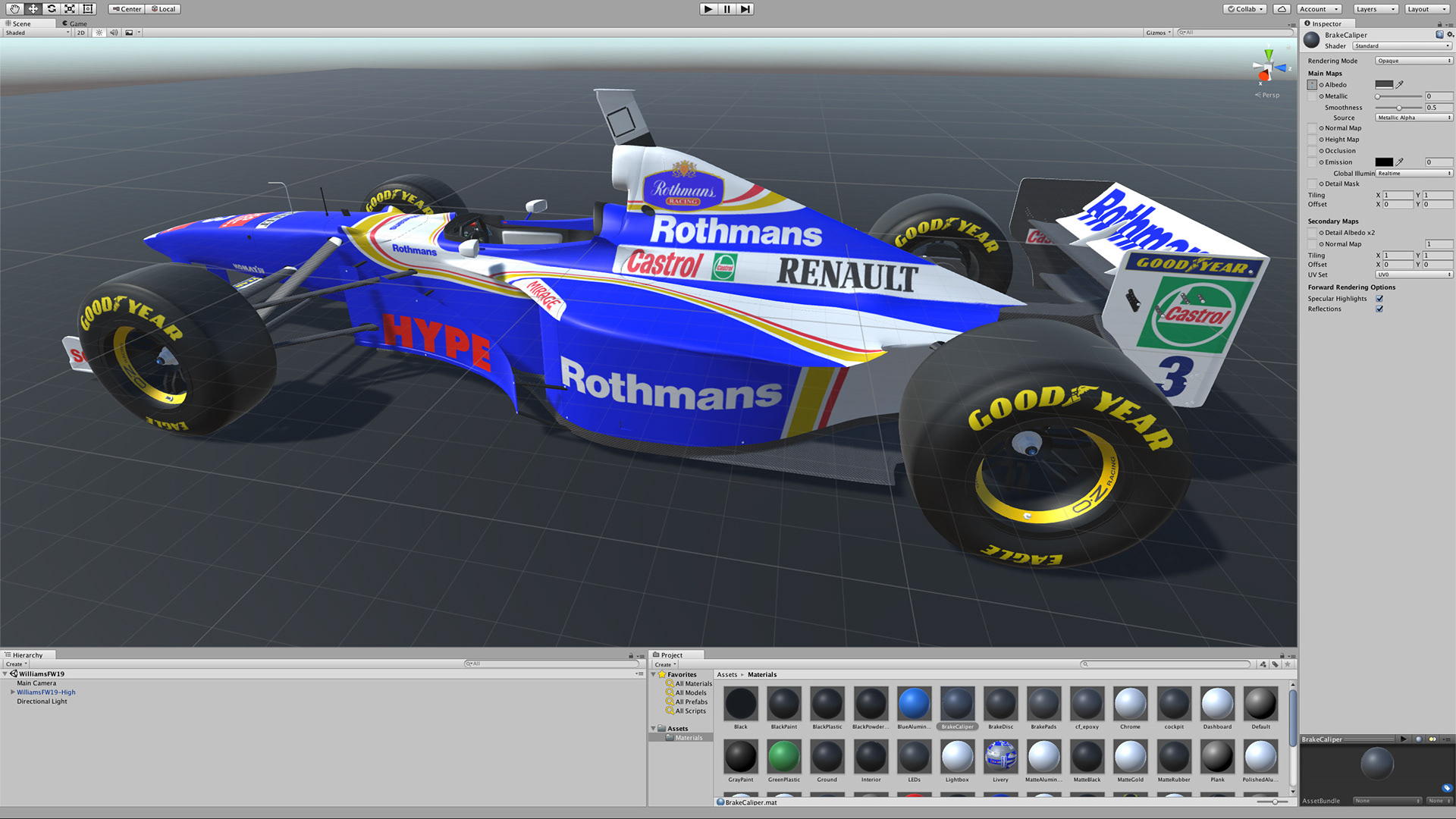
Task: Open the material help book icon
Action: coord(1439,35)
